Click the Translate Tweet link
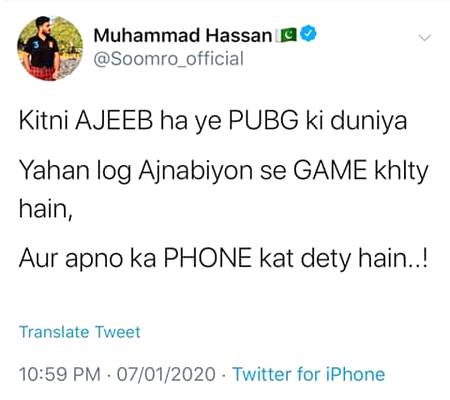This screenshot has height=400, width=450. pos(80,332)
